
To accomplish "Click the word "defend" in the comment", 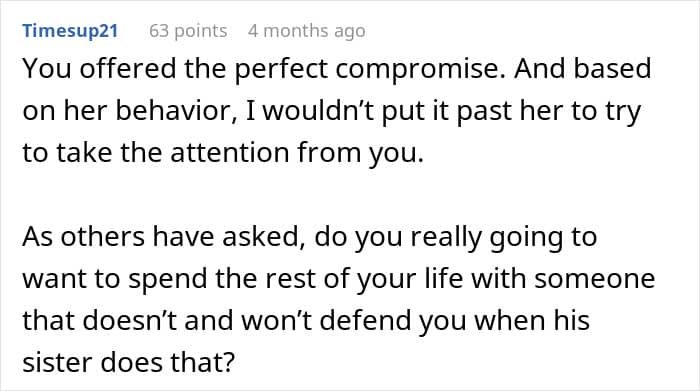I will [x=365, y=320].
